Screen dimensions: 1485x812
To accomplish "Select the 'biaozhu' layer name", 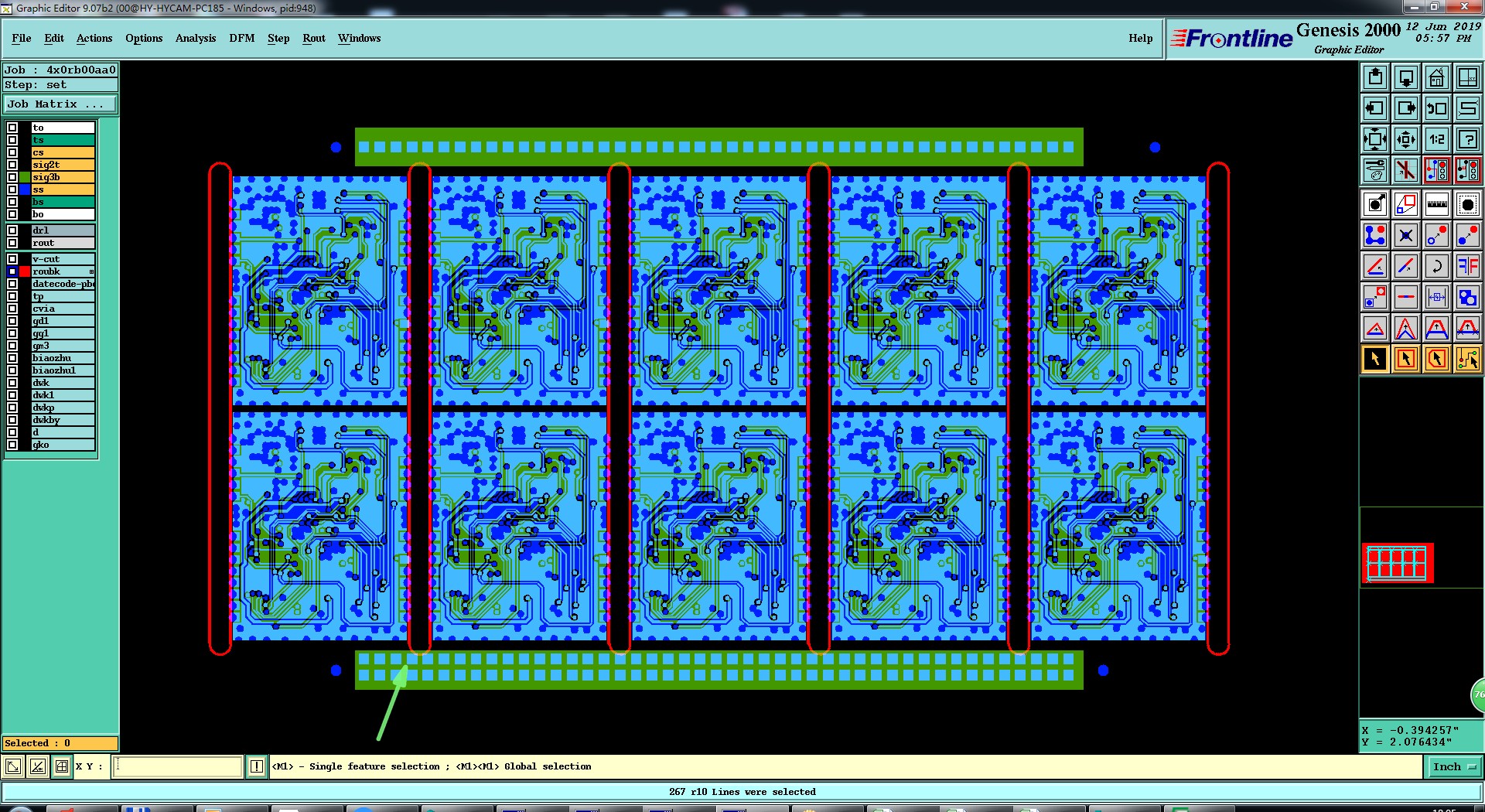I will (63, 358).
